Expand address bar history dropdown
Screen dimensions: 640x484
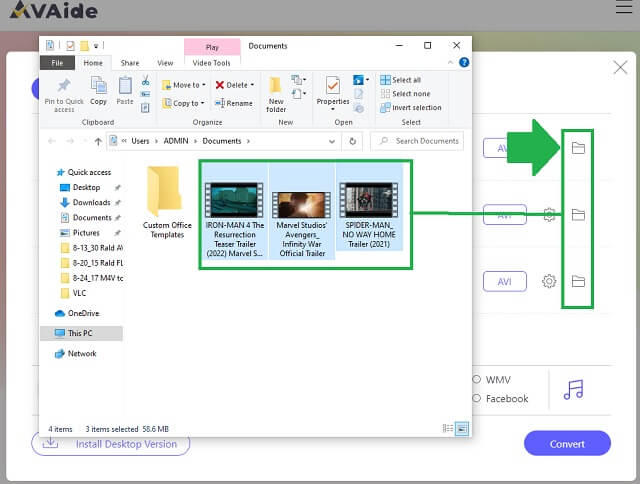click(x=332, y=141)
